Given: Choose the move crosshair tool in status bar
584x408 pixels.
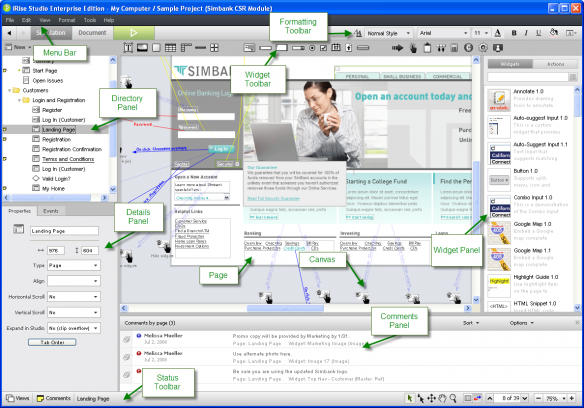Looking at the screenshot, I should [431, 398].
